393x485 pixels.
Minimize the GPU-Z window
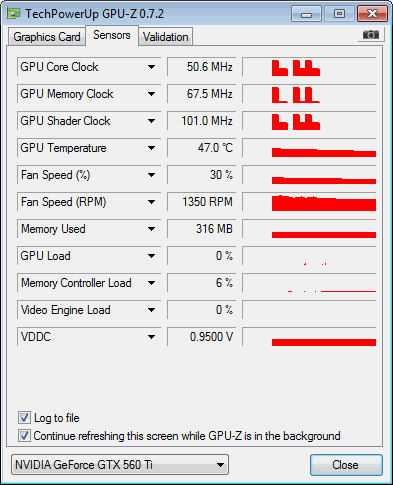tap(306, 14)
